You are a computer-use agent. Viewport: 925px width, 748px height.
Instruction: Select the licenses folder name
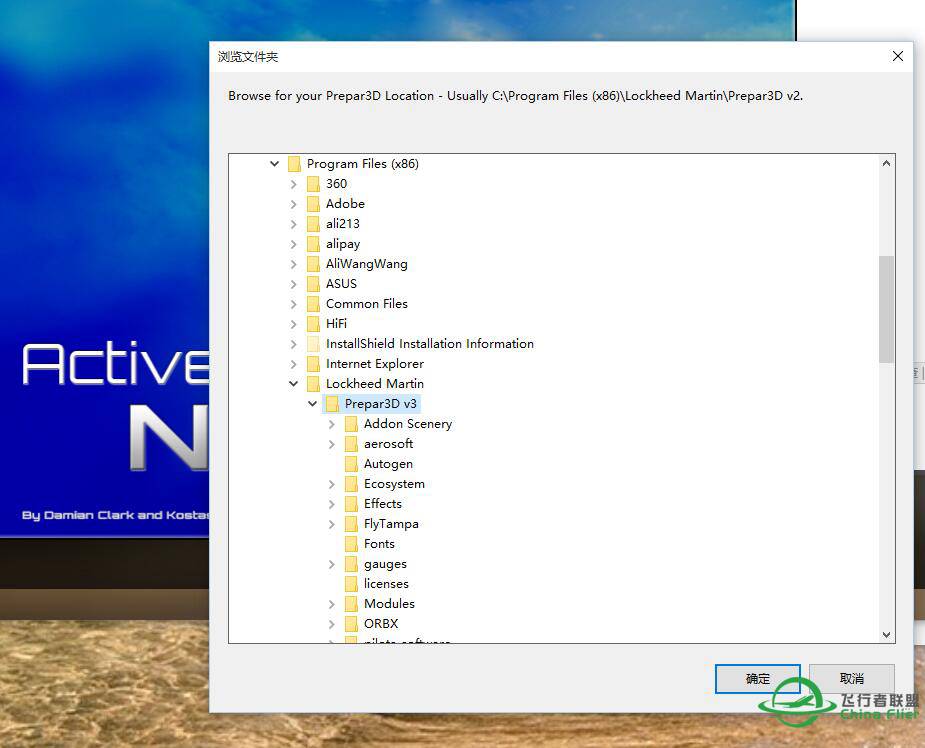(x=386, y=584)
